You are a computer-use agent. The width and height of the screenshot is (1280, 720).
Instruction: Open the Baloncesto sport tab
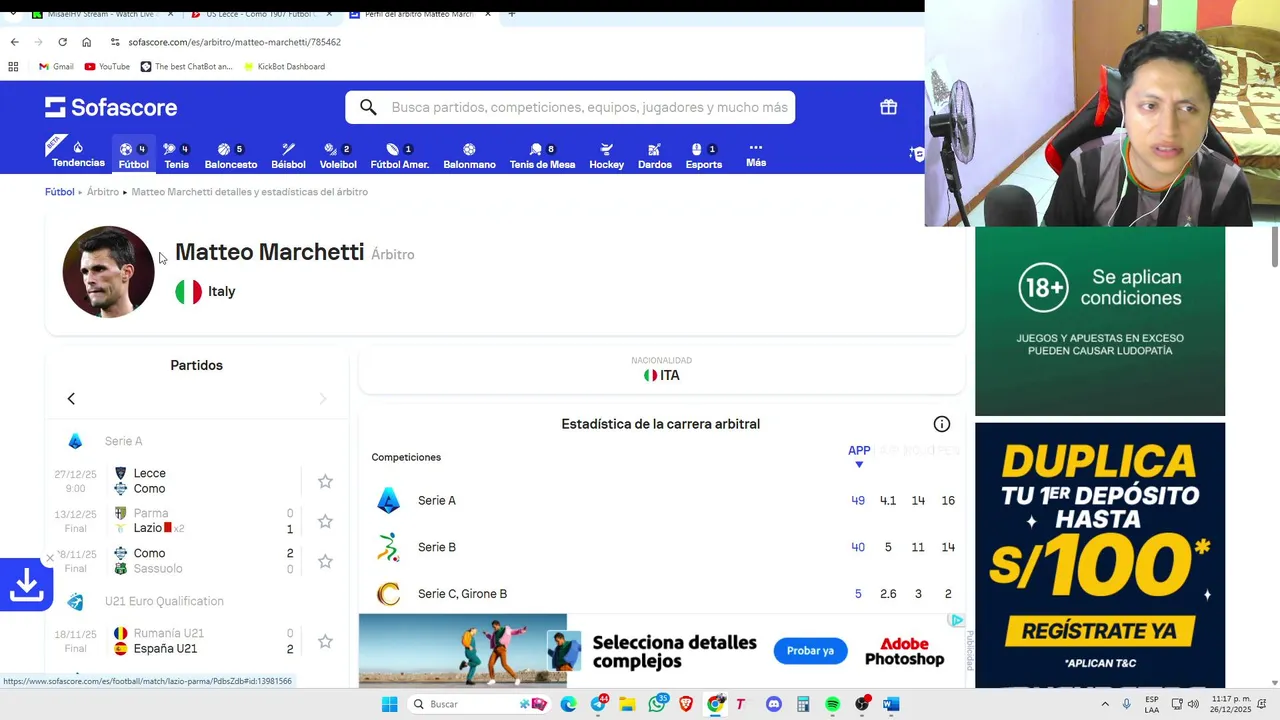(x=231, y=156)
